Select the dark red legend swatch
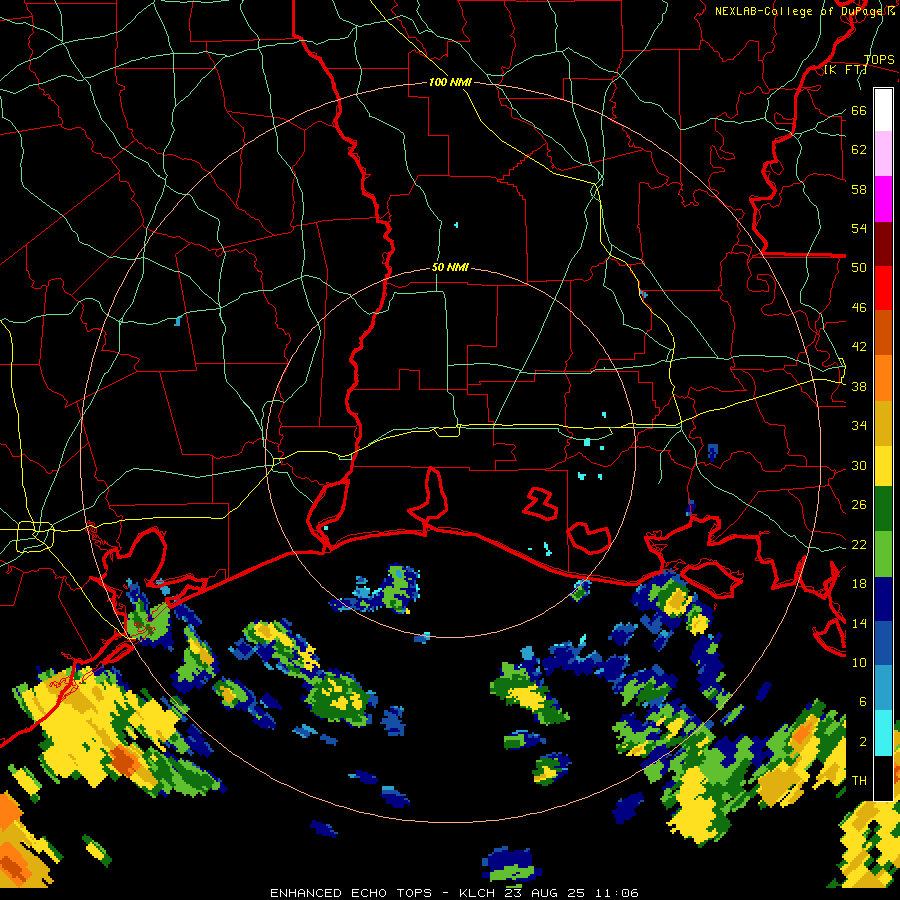The height and width of the screenshot is (900, 900). [883, 243]
